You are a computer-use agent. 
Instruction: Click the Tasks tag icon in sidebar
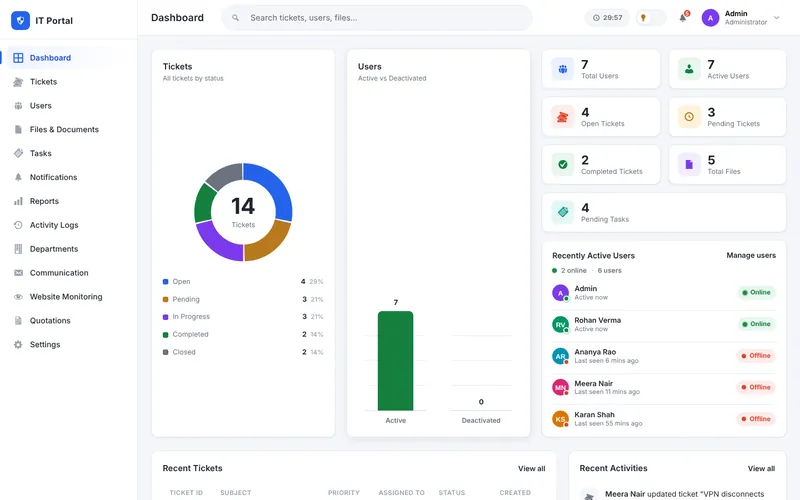point(18,153)
